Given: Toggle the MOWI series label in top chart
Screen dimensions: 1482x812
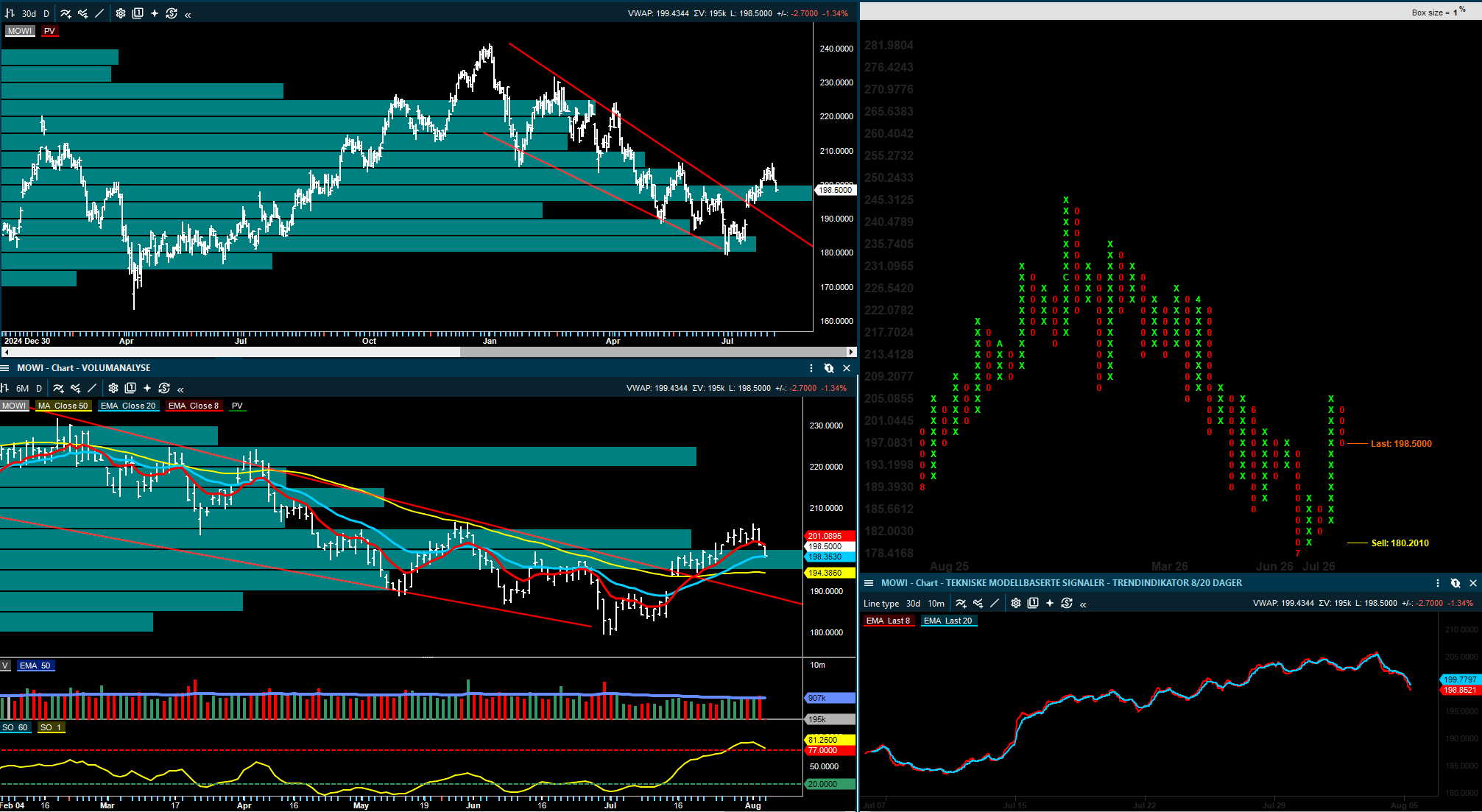Looking at the screenshot, I should click(x=20, y=31).
